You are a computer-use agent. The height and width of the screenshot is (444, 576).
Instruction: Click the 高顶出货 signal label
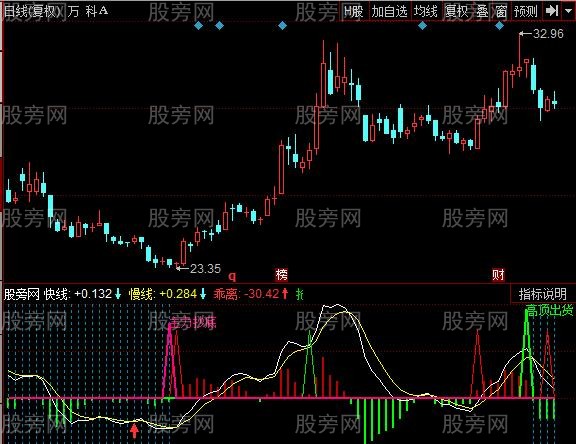(550, 311)
